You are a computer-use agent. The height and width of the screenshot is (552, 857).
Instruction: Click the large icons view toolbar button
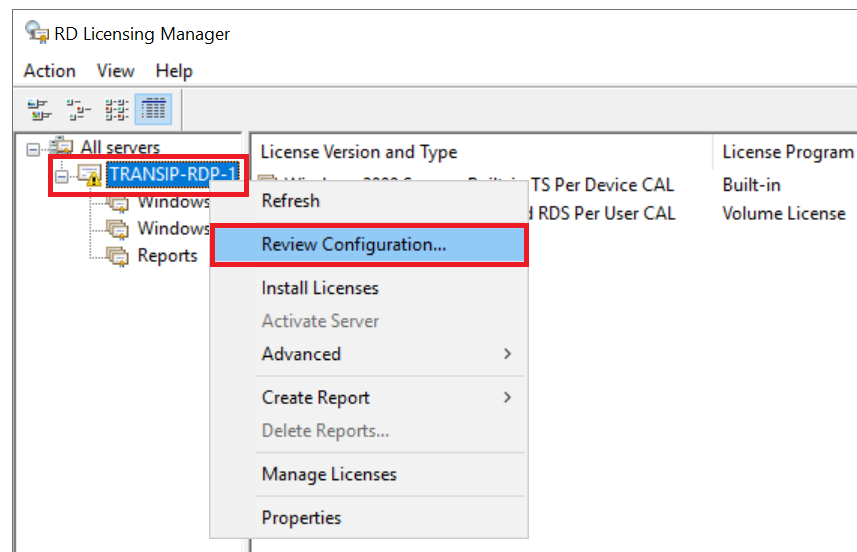pos(39,109)
